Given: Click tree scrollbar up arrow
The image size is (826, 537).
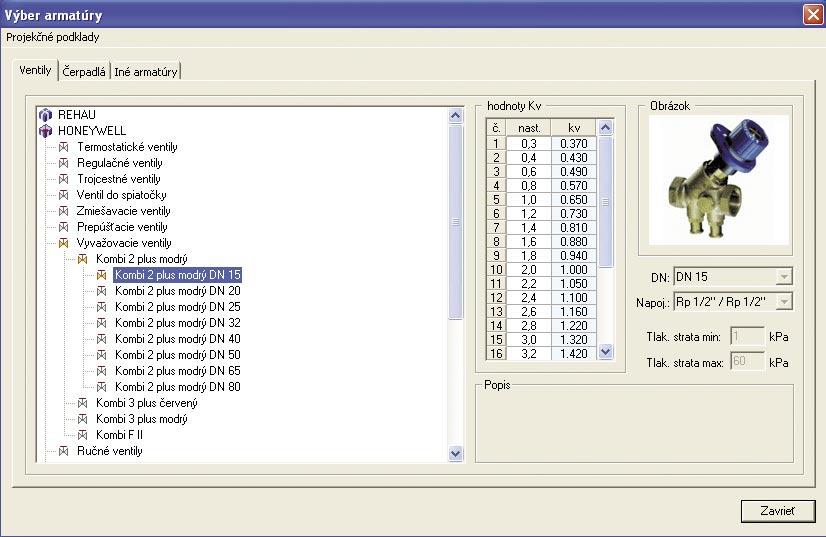Looking at the screenshot, I should coord(456,115).
